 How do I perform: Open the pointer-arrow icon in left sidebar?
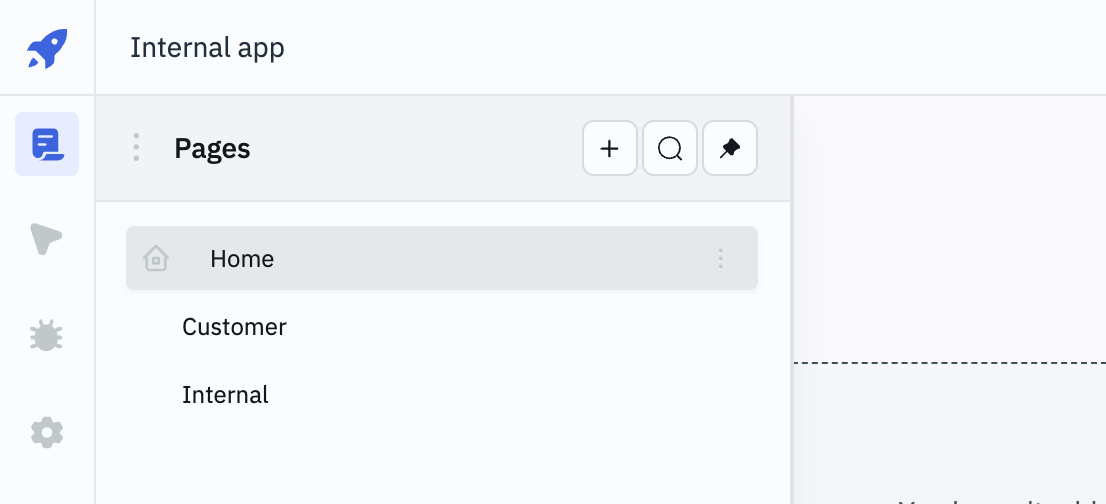[x=47, y=240]
